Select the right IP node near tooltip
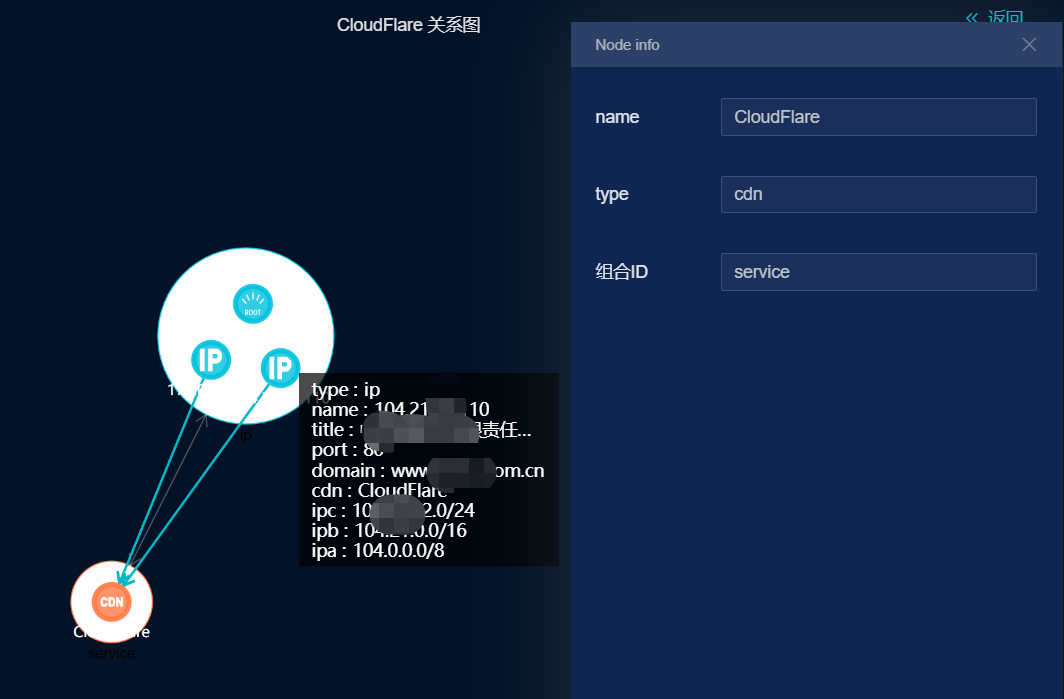1064x699 pixels. (x=280, y=368)
